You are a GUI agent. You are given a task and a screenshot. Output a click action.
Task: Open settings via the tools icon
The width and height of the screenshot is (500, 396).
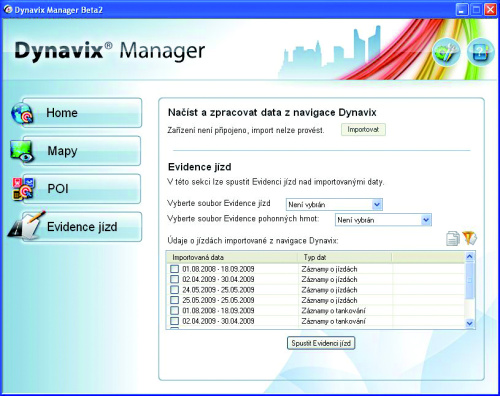[446, 52]
